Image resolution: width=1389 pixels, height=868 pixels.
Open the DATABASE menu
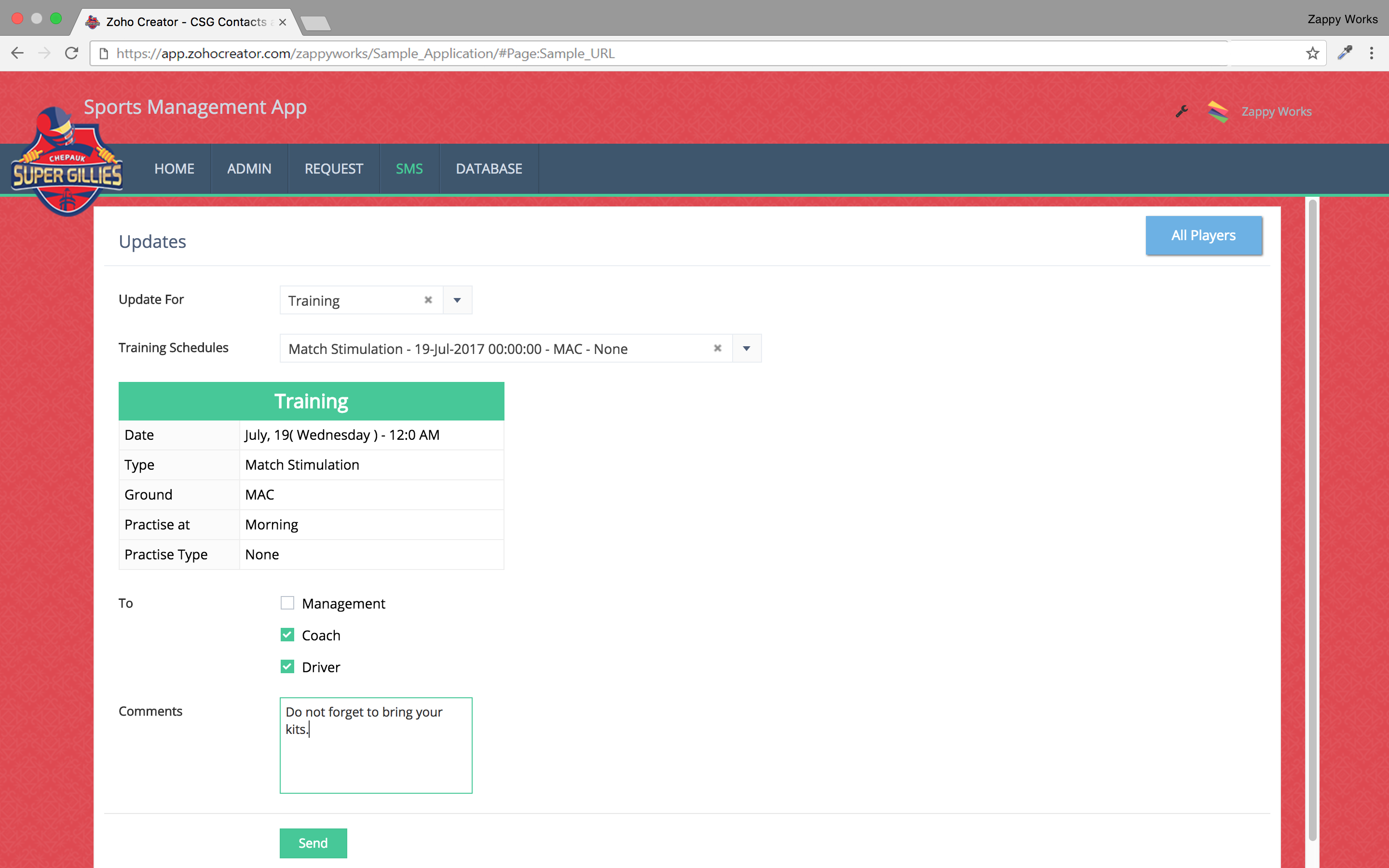pos(489,169)
